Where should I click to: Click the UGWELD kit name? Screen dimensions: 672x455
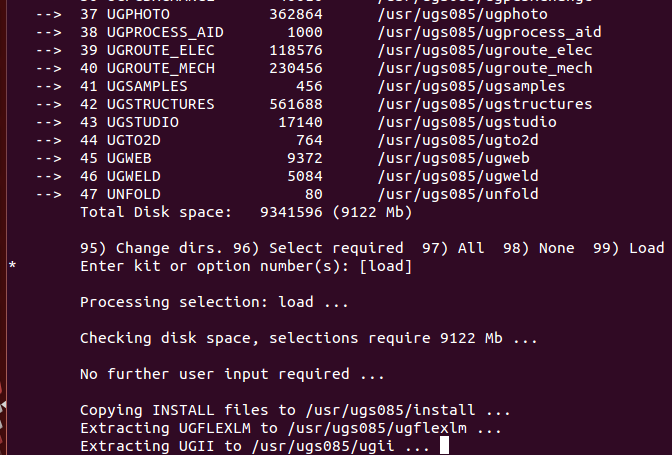(x=134, y=177)
